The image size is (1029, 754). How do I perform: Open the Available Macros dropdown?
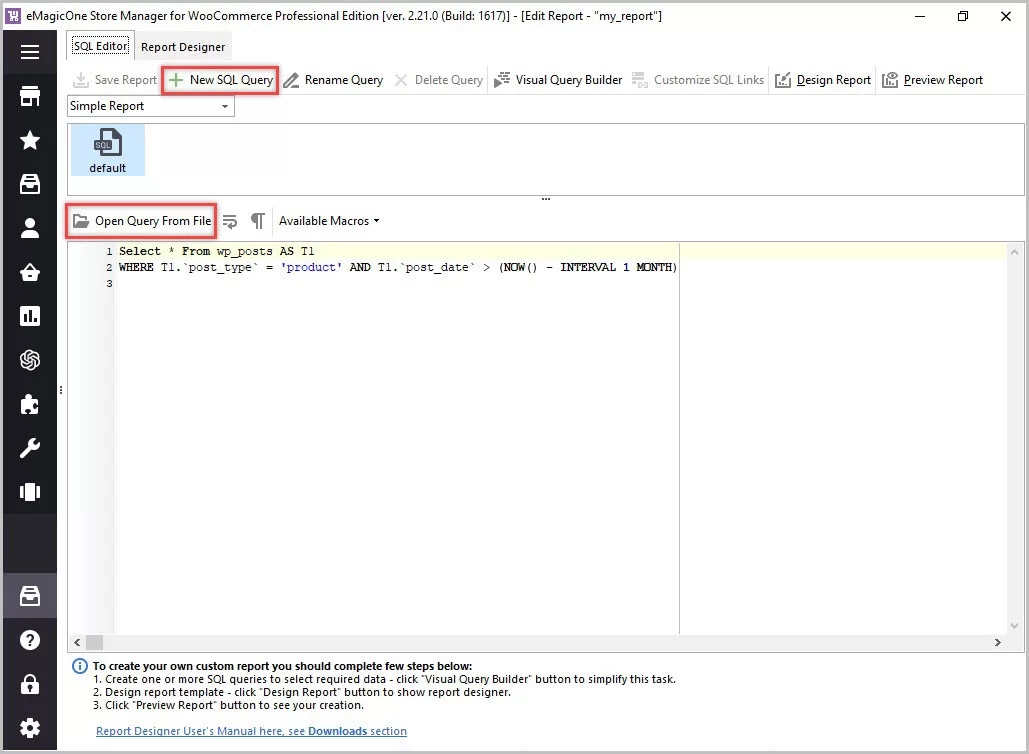(329, 221)
